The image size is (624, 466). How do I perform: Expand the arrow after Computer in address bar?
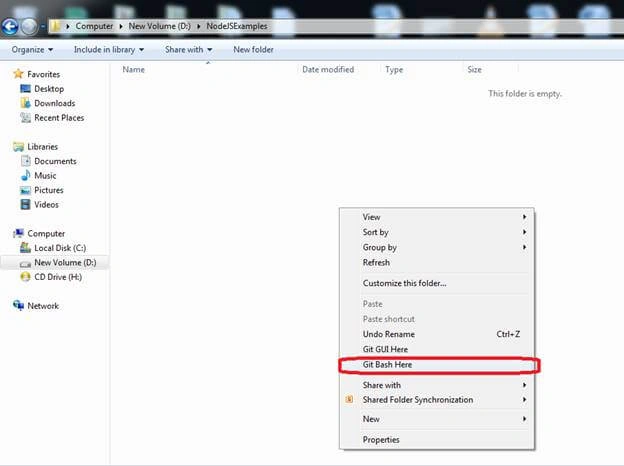pos(121,26)
